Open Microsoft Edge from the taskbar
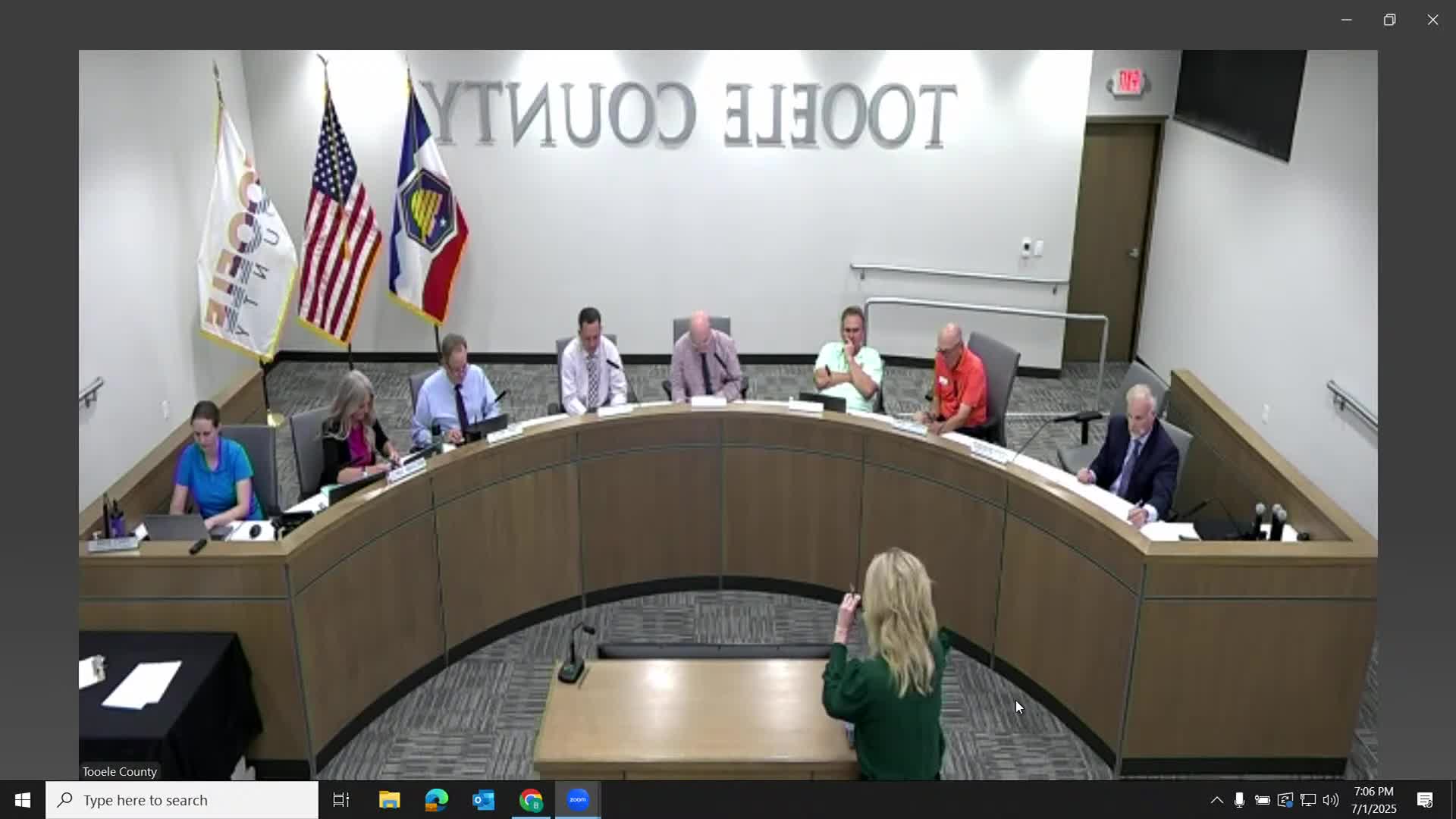1456x819 pixels. [436, 800]
